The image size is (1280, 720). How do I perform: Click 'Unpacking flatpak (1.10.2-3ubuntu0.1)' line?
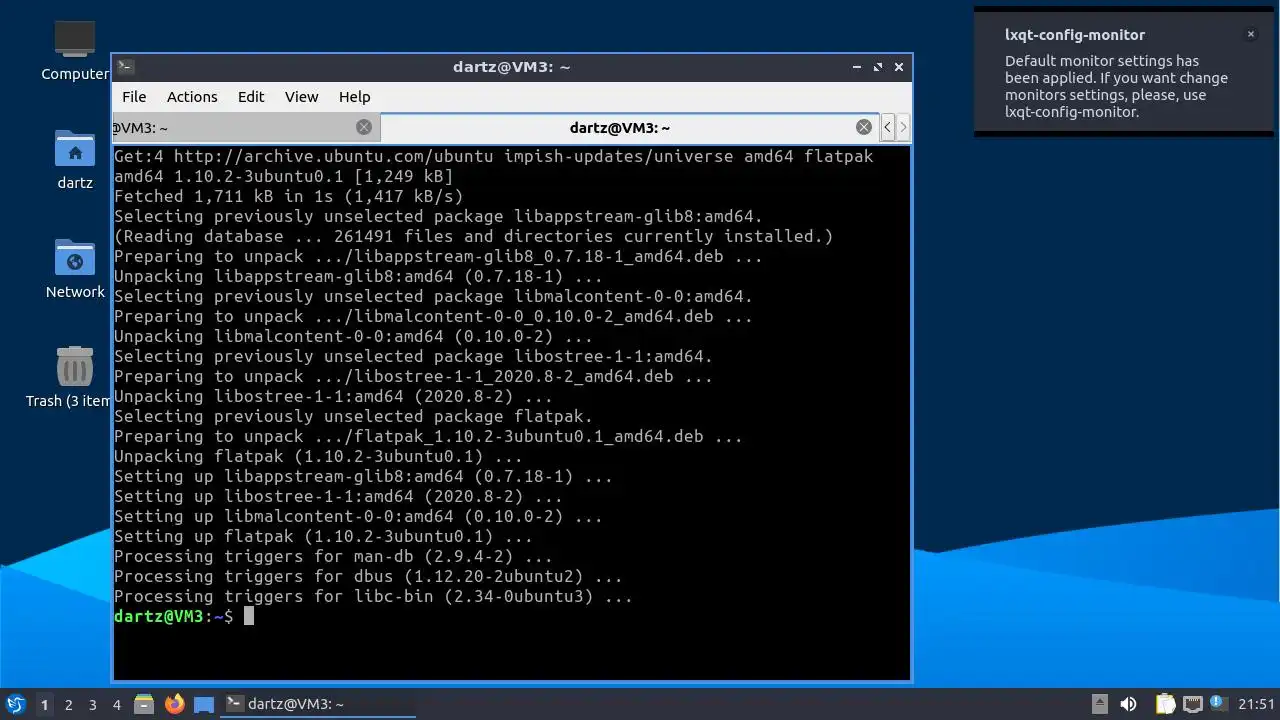point(318,457)
